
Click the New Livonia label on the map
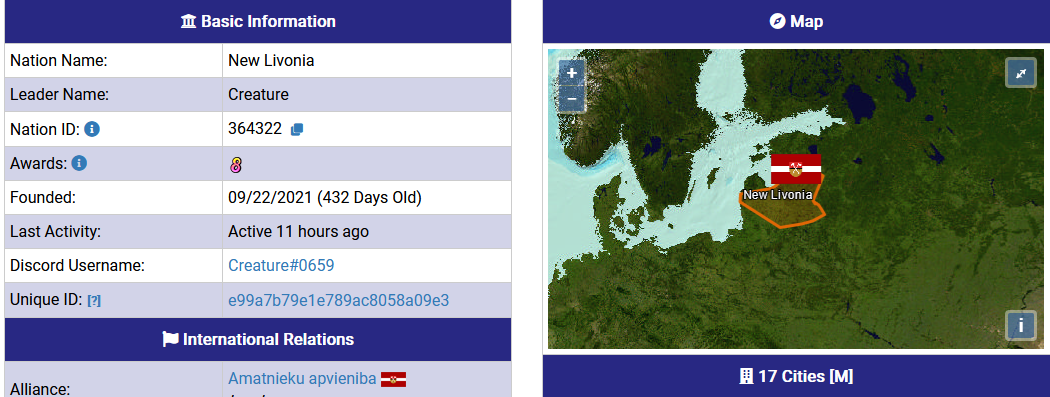[x=777, y=195]
